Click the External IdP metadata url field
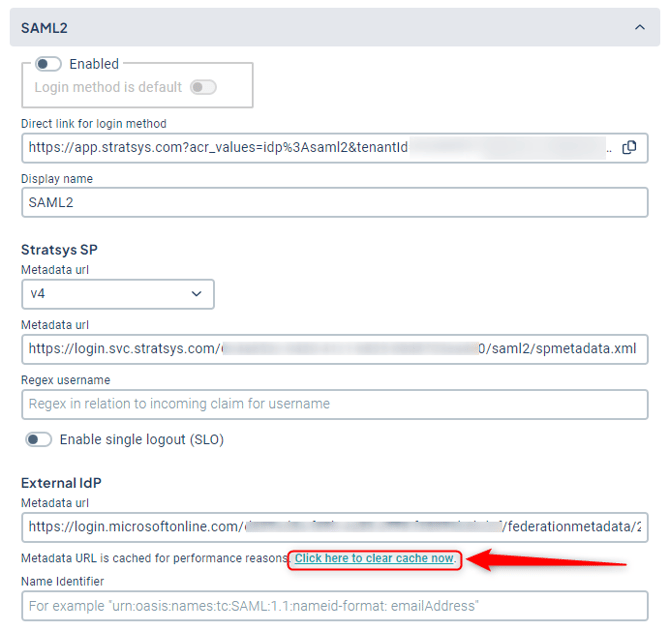 click(335, 527)
